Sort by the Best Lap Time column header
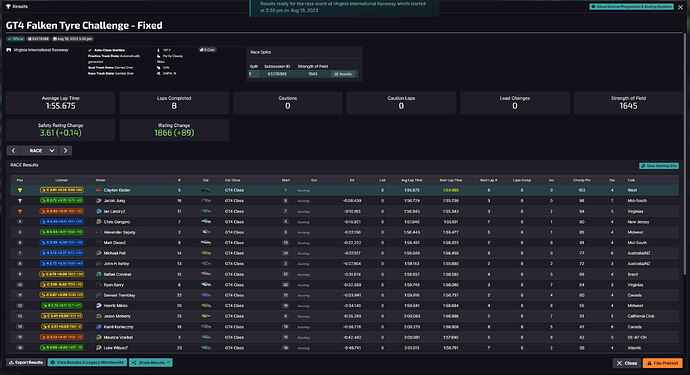This screenshot has width=690, height=375. click(451, 180)
